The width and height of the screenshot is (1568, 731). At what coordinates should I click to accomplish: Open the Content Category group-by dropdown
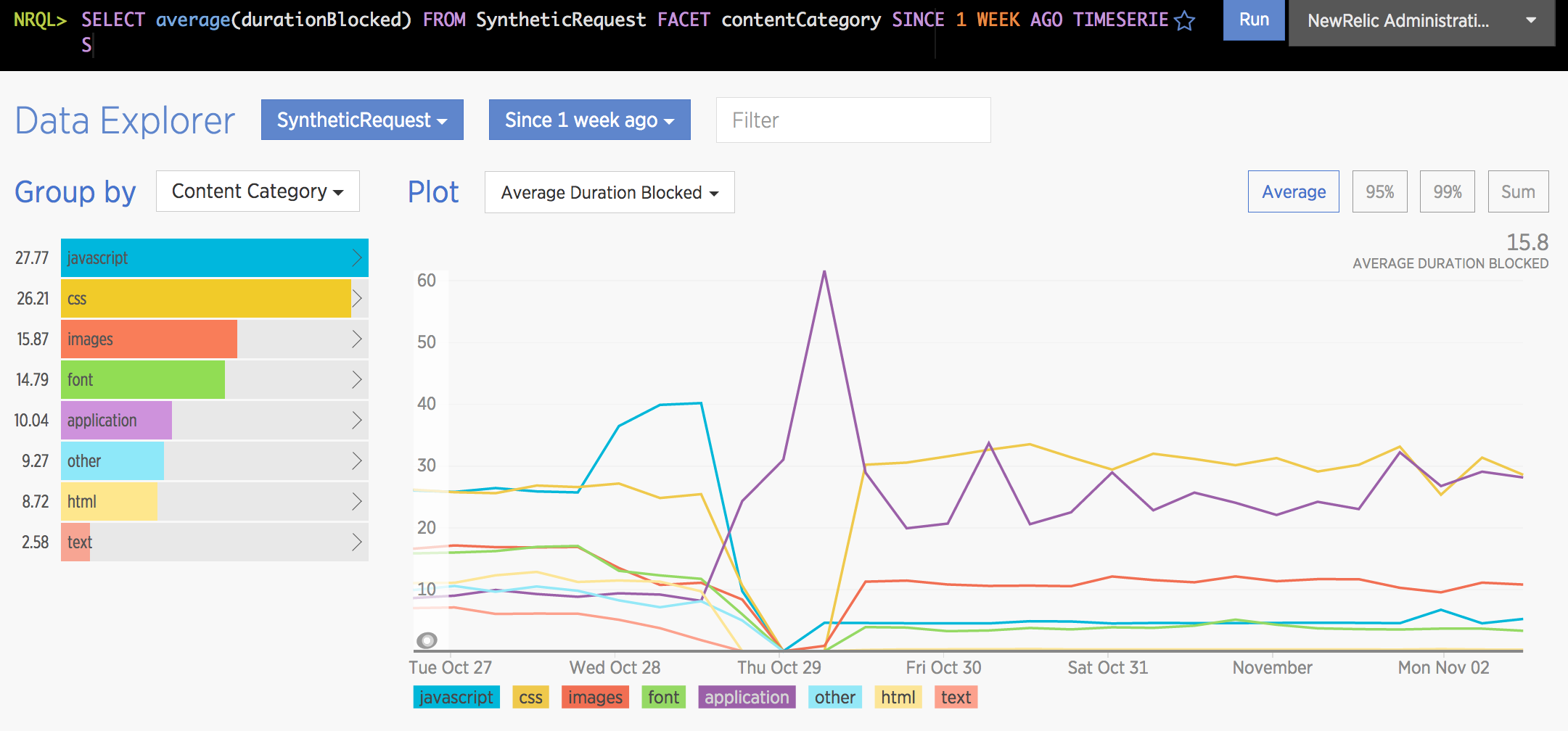258,191
